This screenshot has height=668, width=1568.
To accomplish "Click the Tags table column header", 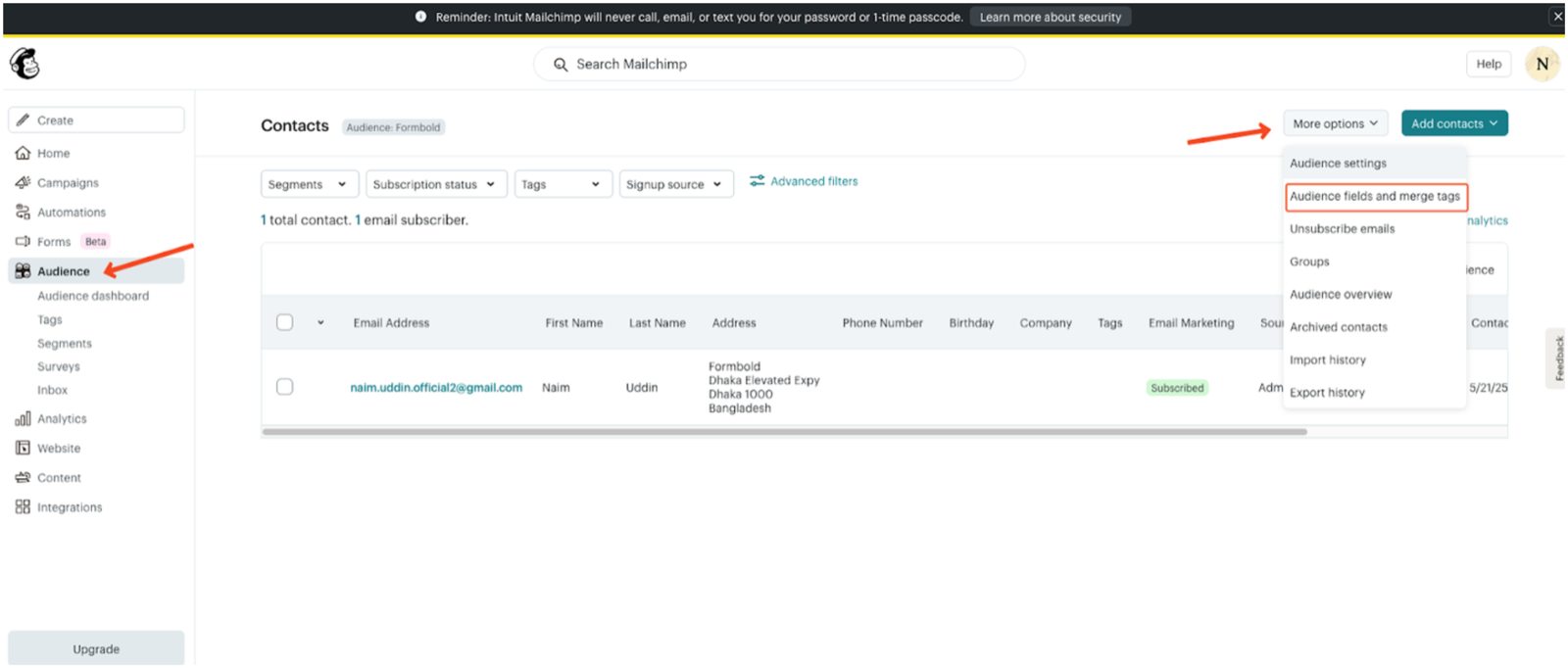I will 1110,322.
